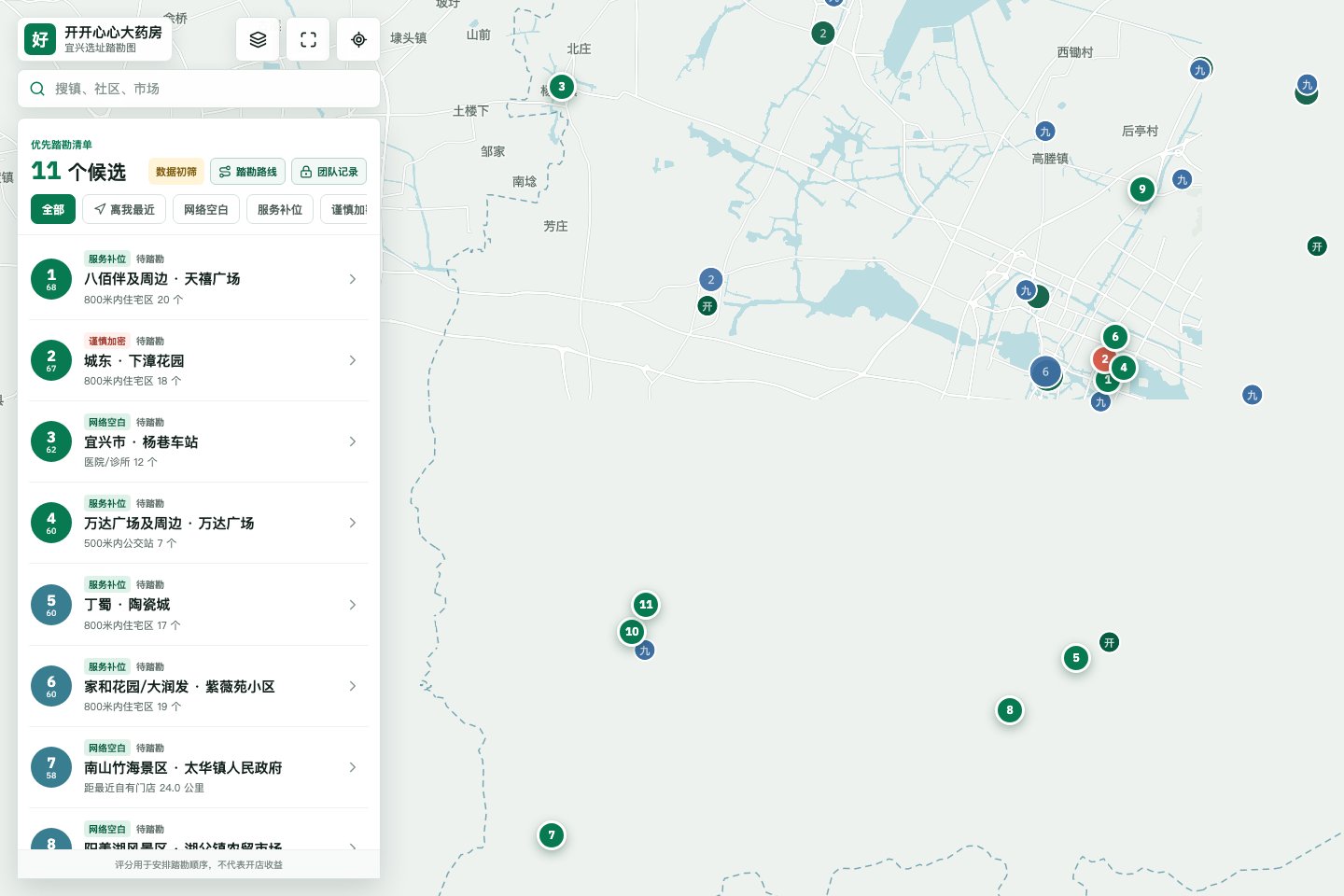
Task: Locate my position on map
Action: pyautogui.click(x=358, y=39)
